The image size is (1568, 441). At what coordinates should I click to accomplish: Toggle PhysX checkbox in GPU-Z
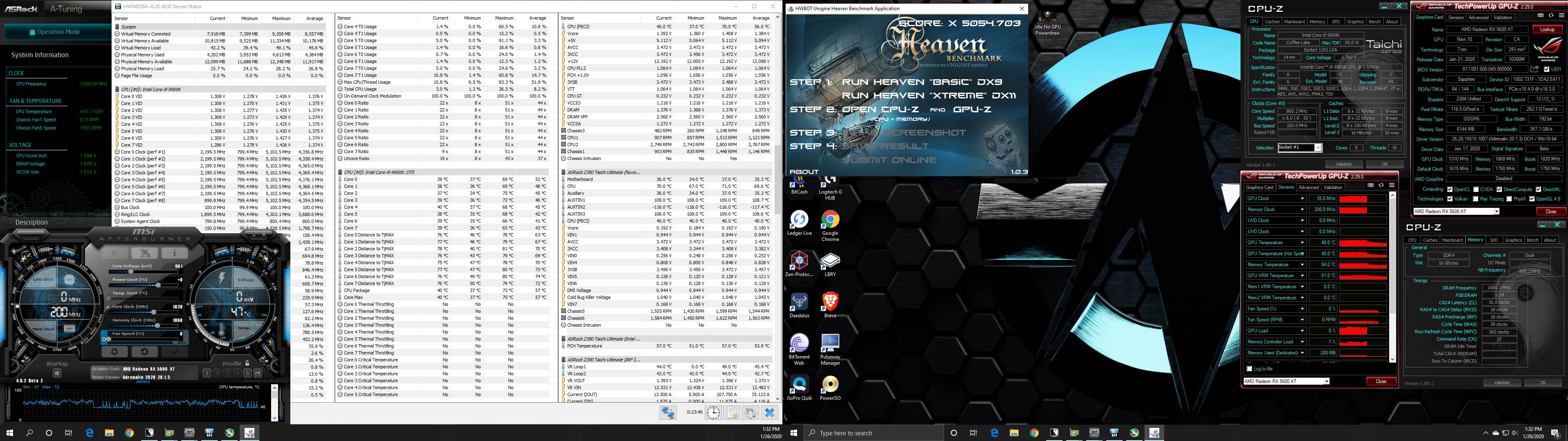[1509, 199]
